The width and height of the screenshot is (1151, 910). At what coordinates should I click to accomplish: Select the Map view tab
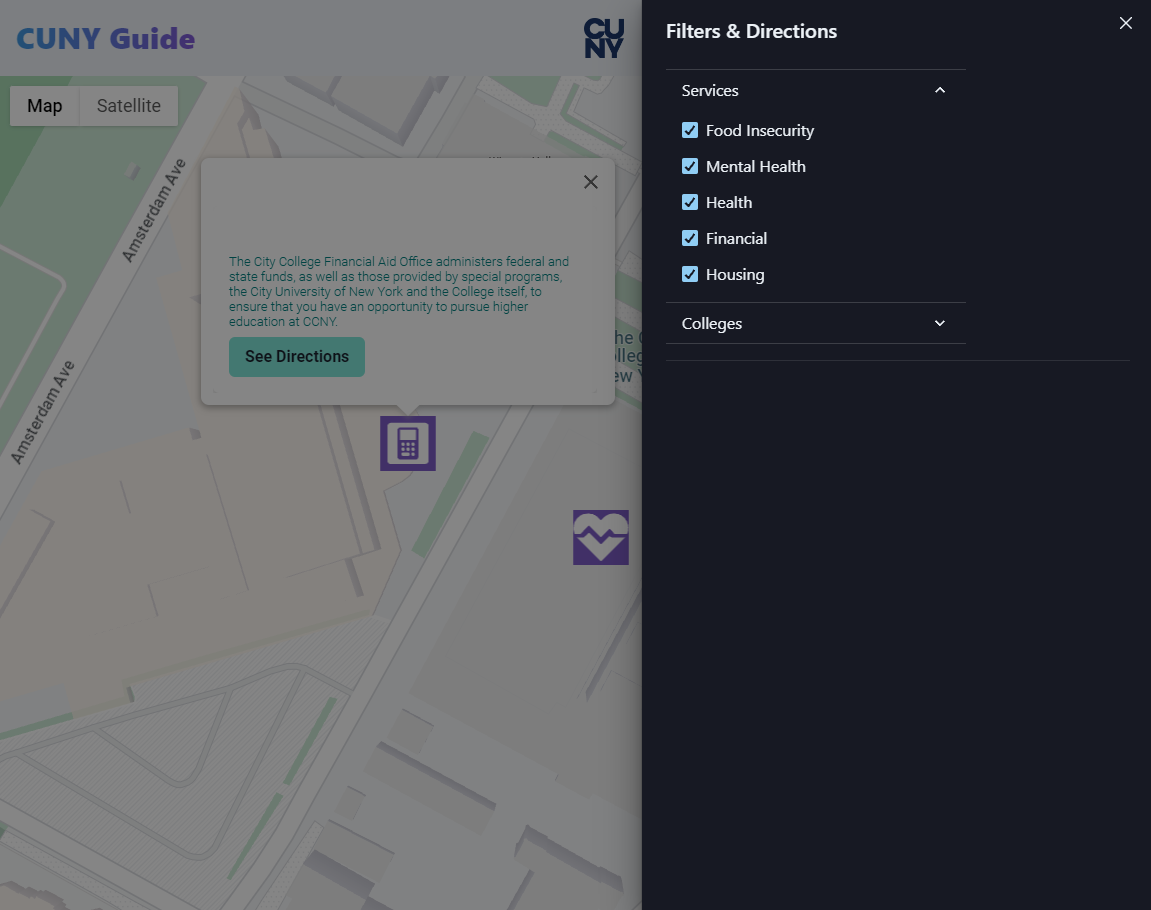(x=45, y=106)
